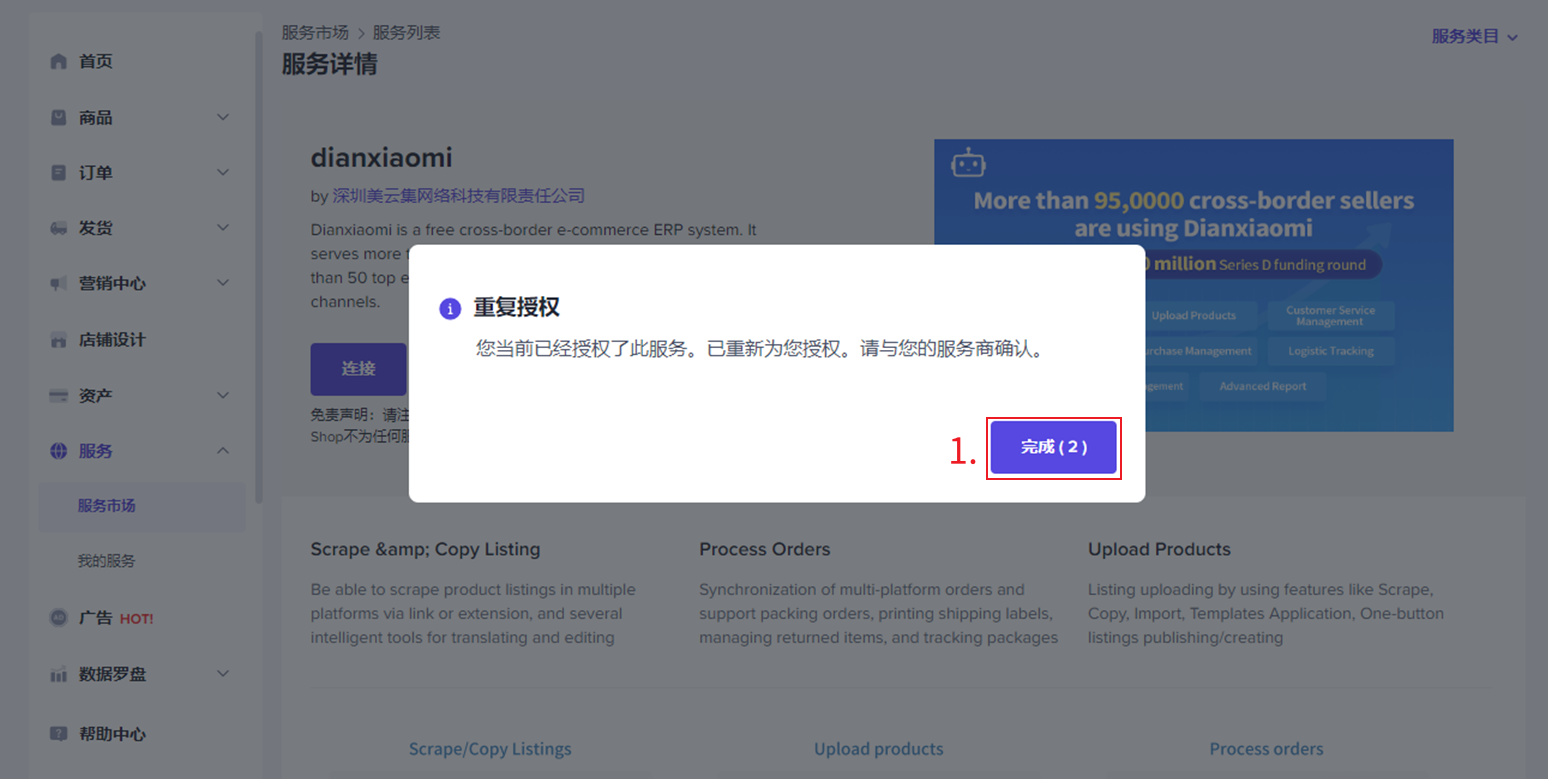This screenshot has width=1548, height=779.
Task: Click the 连接 connect button
Action: (358, 369)
